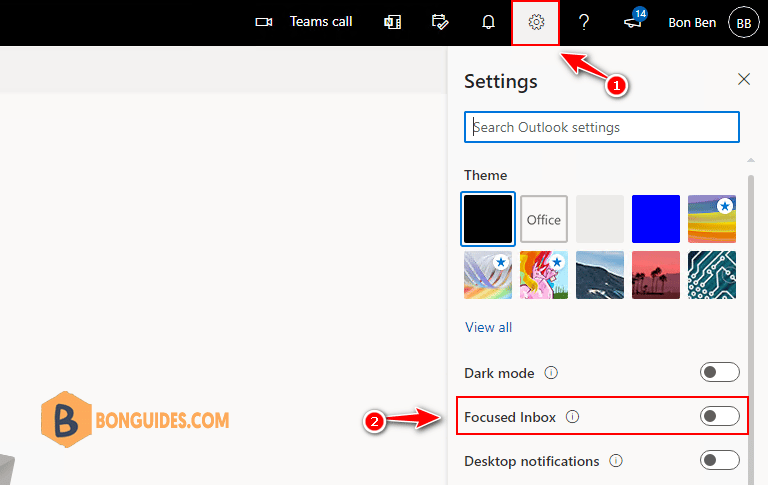Screen dimensions: 768x485
Task: Click the settings panel scrollbar
Action: click(x=751, y=328)
